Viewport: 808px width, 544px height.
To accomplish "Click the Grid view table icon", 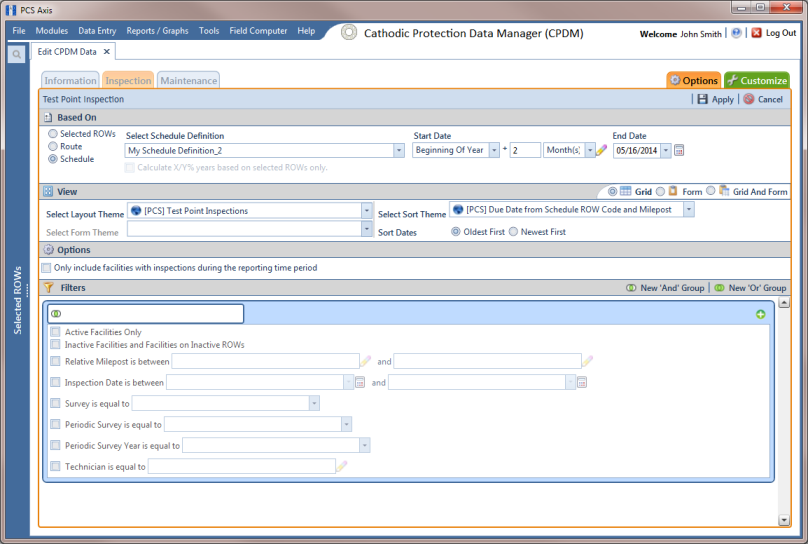I will (626, 191).
